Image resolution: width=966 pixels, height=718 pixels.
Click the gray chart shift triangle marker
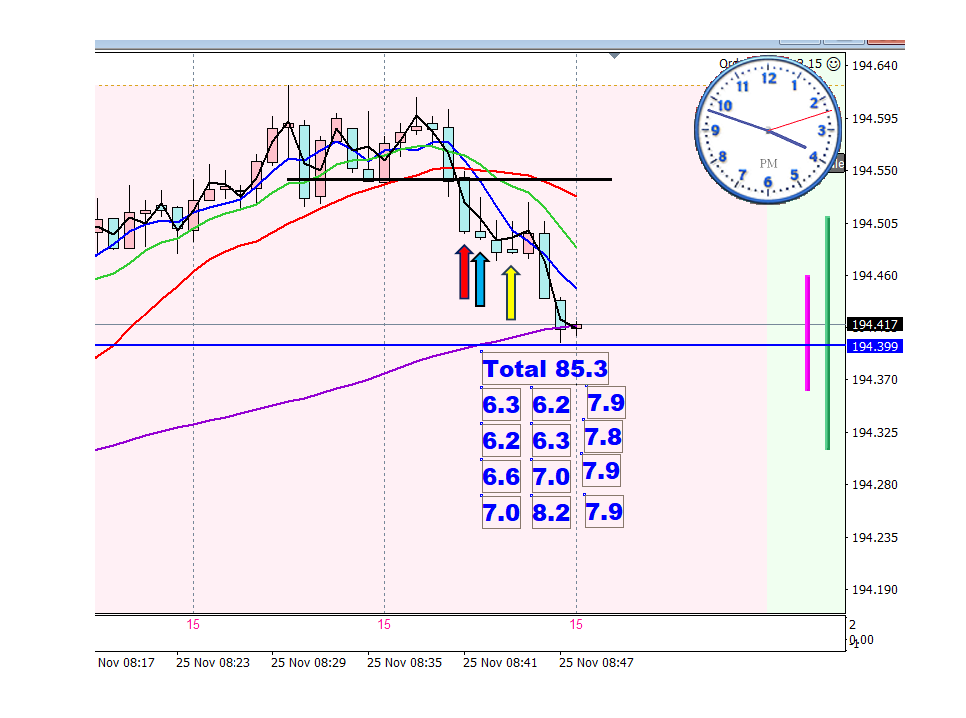click(614, 56)
